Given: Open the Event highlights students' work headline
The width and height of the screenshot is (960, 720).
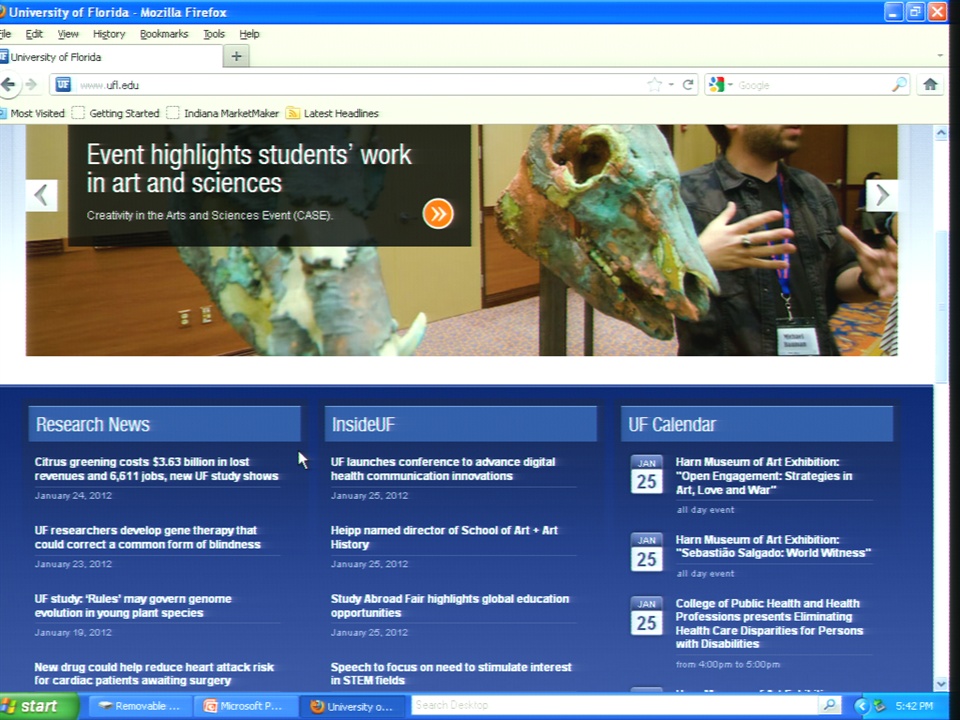Looking at the screenshot, I should click(x=249, y=169).
